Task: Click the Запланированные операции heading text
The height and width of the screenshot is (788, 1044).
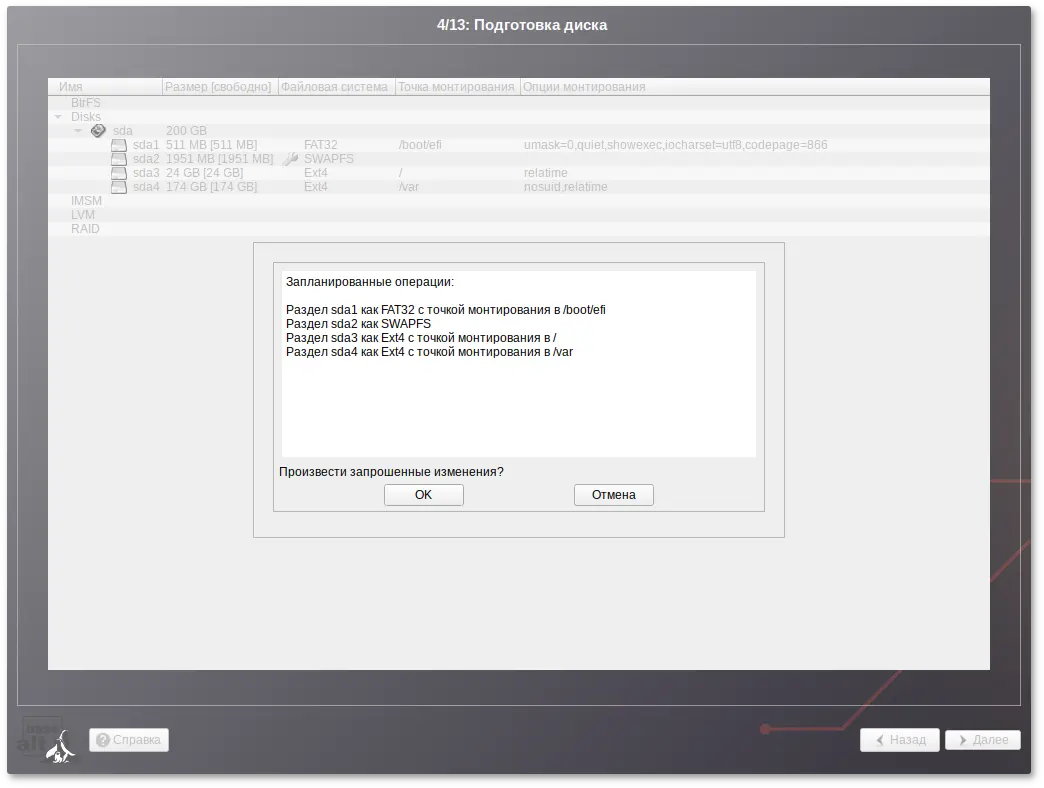Action: [x=370, y=282]
